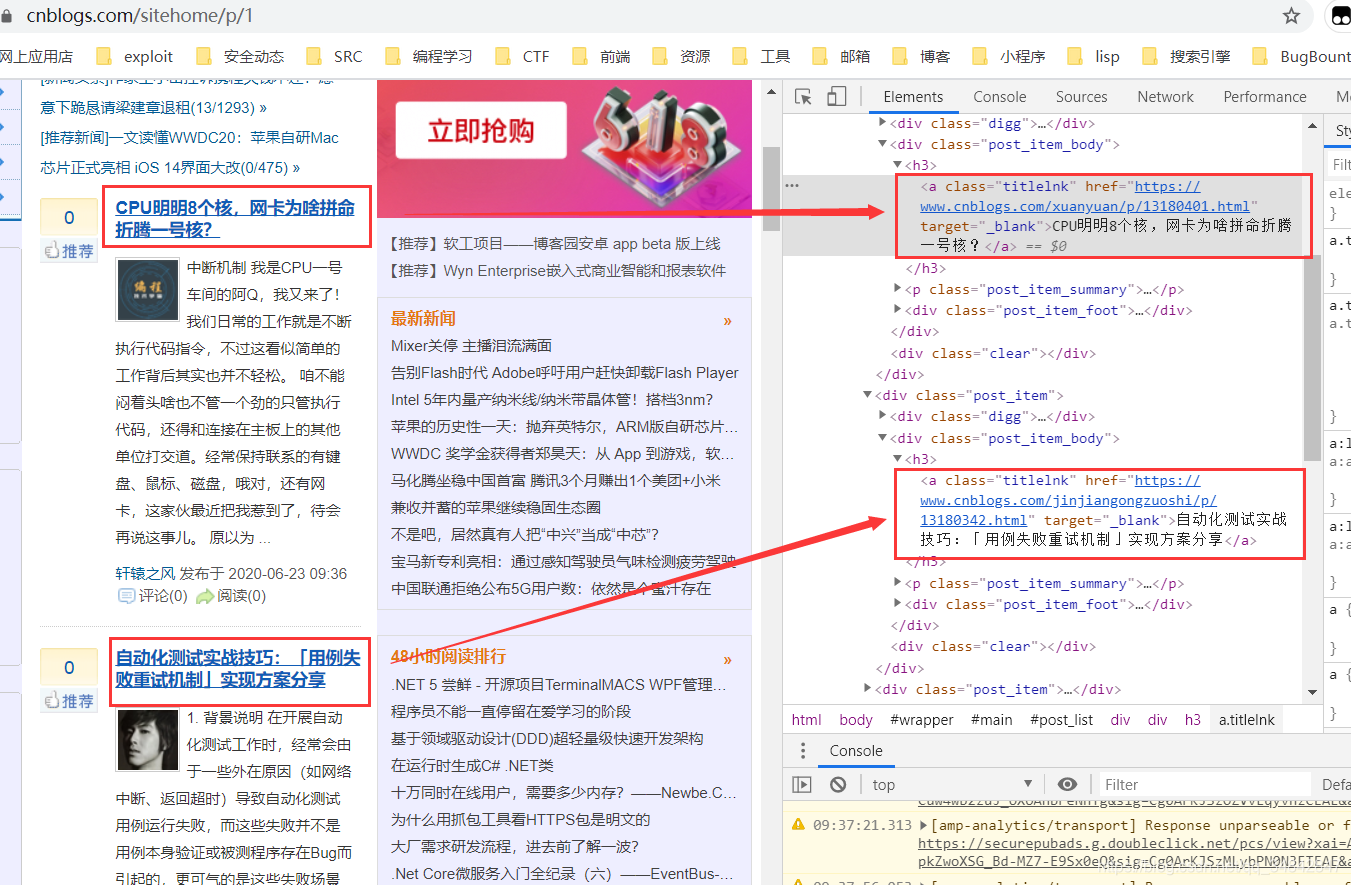The height and width of the screenshot is (885, 1351).
Task: Open the 博客 bookmark folder
Action: click(x=923, y=56)
